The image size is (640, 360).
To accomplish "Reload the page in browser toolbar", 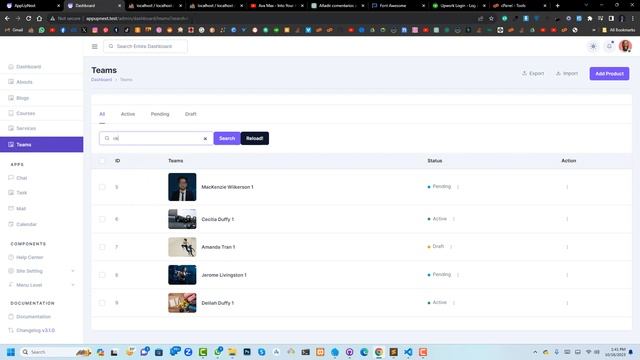I will point(28,18).
